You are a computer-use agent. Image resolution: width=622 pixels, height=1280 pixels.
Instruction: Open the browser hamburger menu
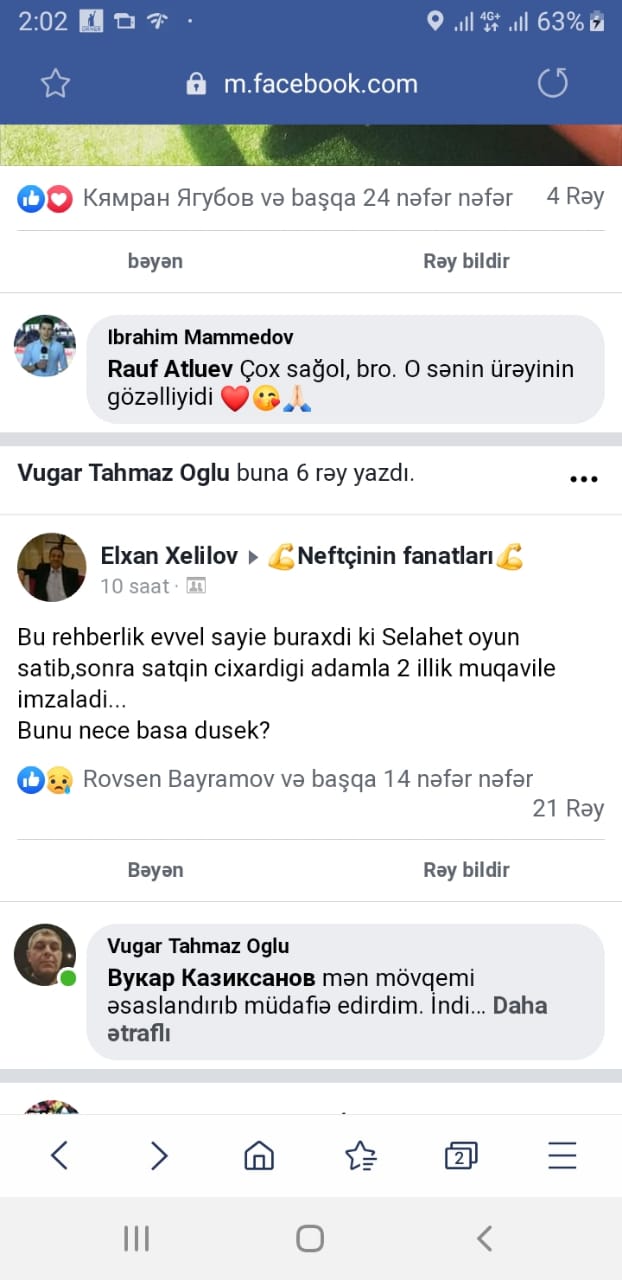tap(562, 1156)
